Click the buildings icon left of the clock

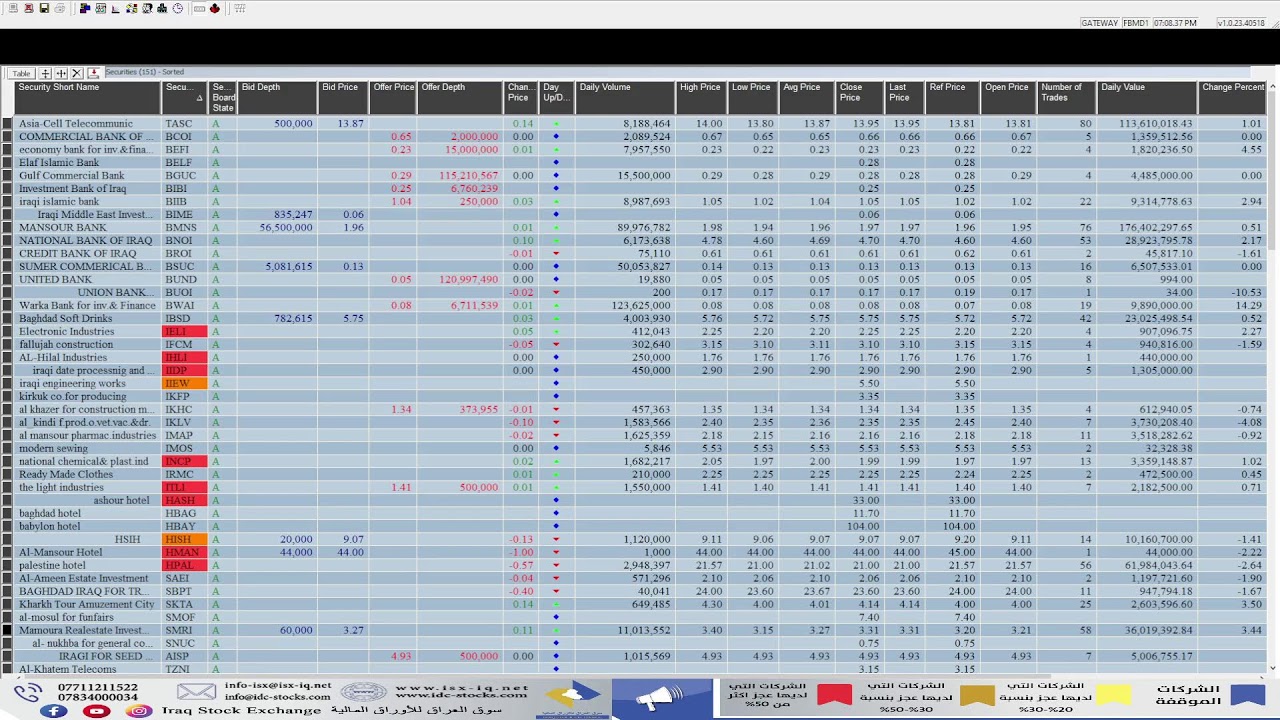click(162, 8)
